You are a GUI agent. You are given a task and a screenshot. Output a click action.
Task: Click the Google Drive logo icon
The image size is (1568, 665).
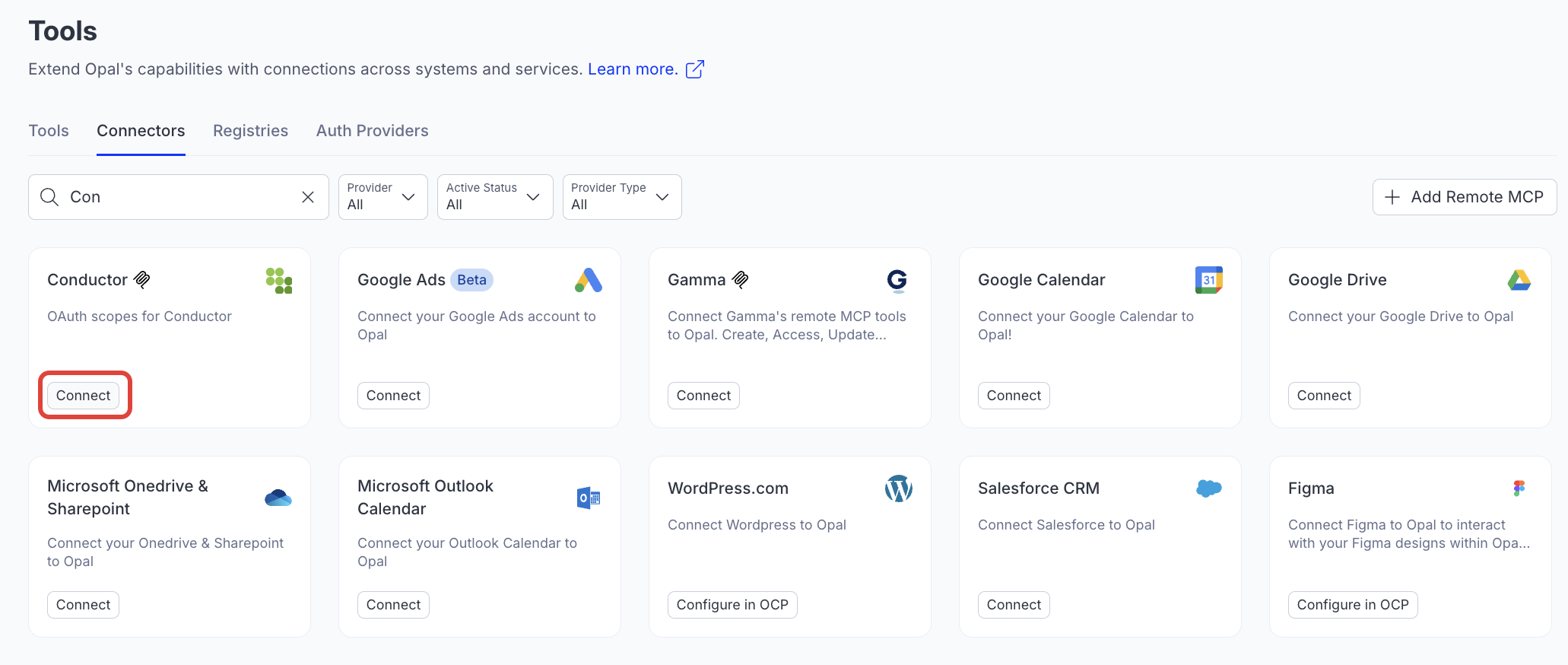click(x=1519, y=281)
